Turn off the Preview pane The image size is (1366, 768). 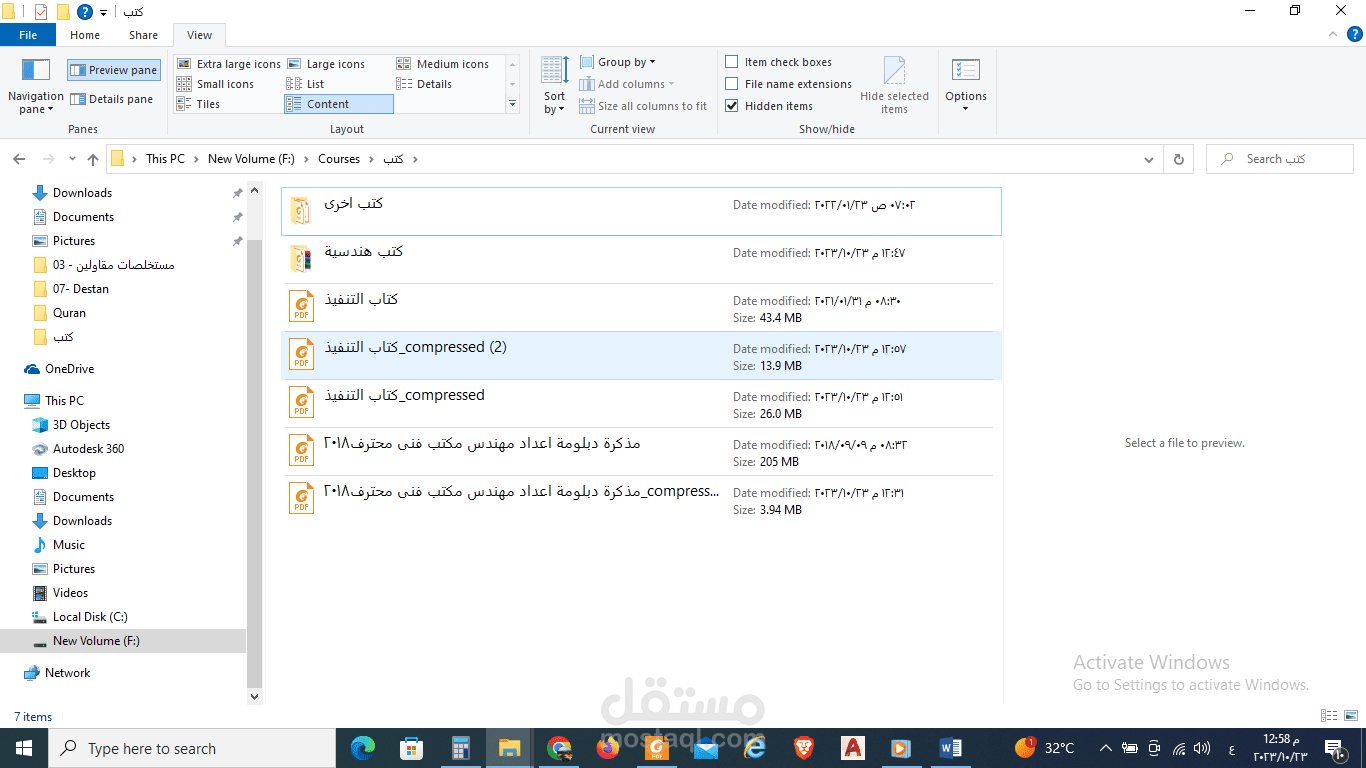[113, 70]
